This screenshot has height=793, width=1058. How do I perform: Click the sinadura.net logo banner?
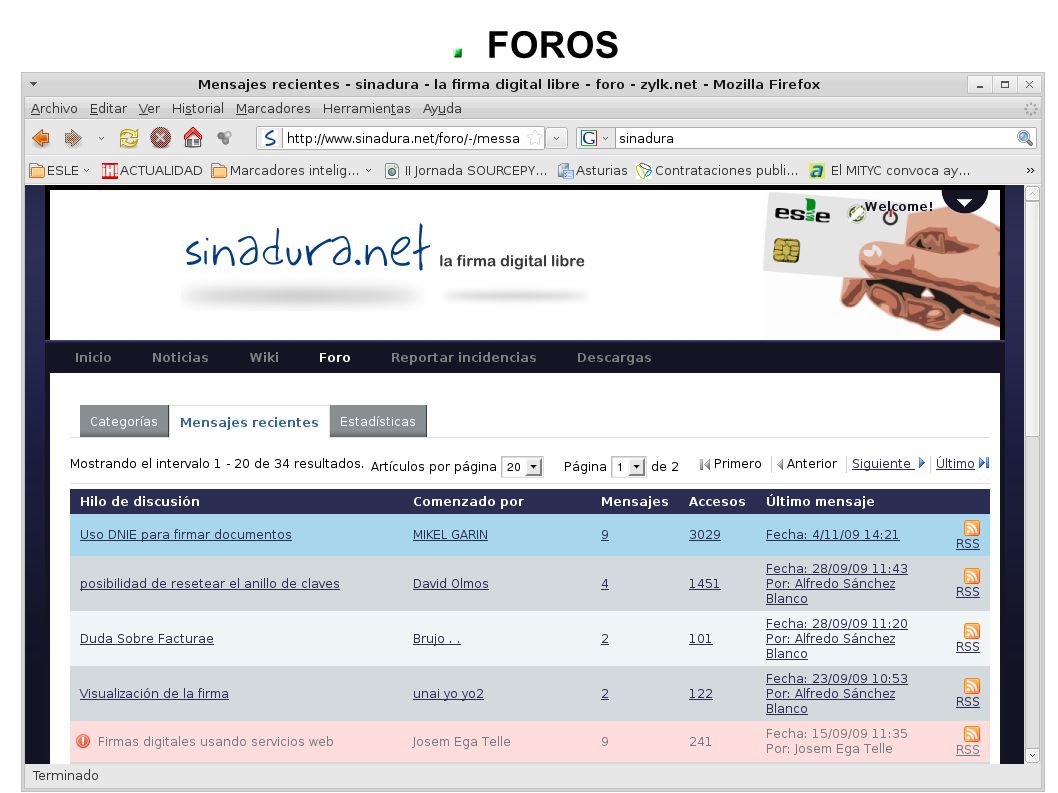(384, 250)
